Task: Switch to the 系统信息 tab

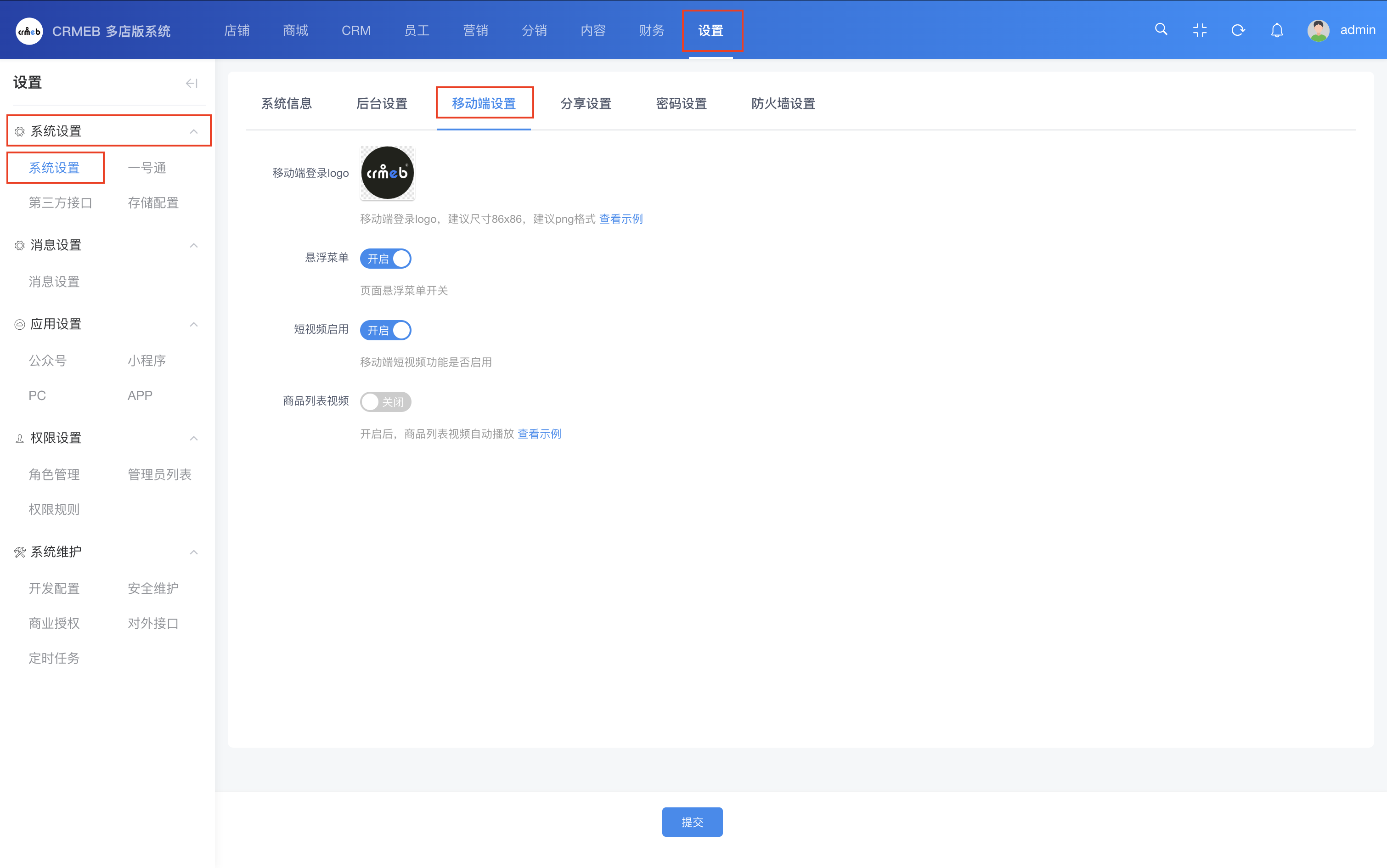Action: click(x=287, y=103)
